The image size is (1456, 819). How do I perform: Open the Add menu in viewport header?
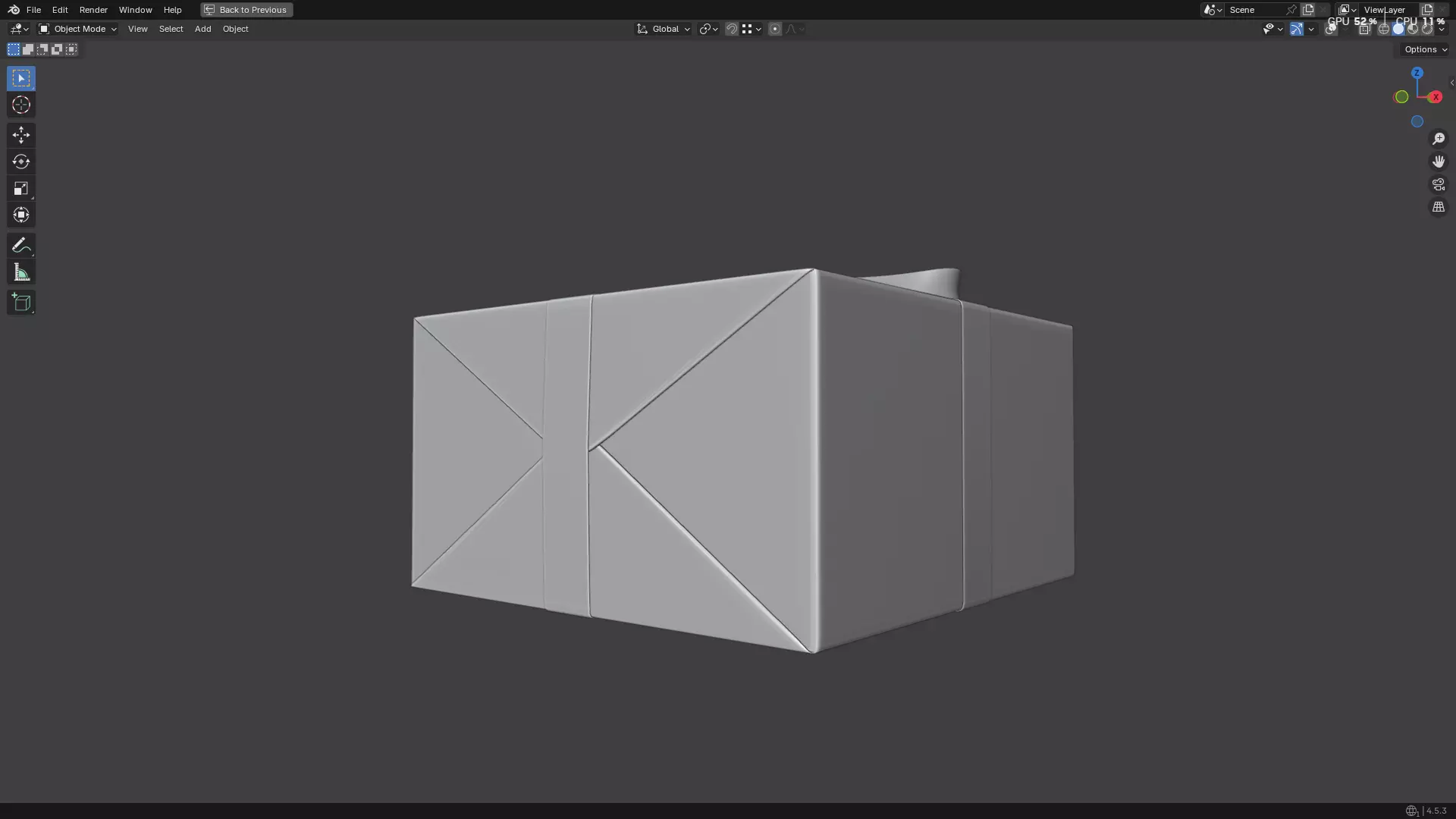click(202, 29)
